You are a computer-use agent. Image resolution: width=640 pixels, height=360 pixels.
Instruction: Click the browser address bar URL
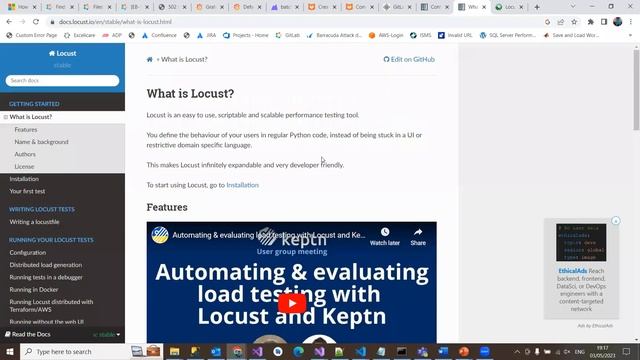pyautogui.click(x=115, y=22)
